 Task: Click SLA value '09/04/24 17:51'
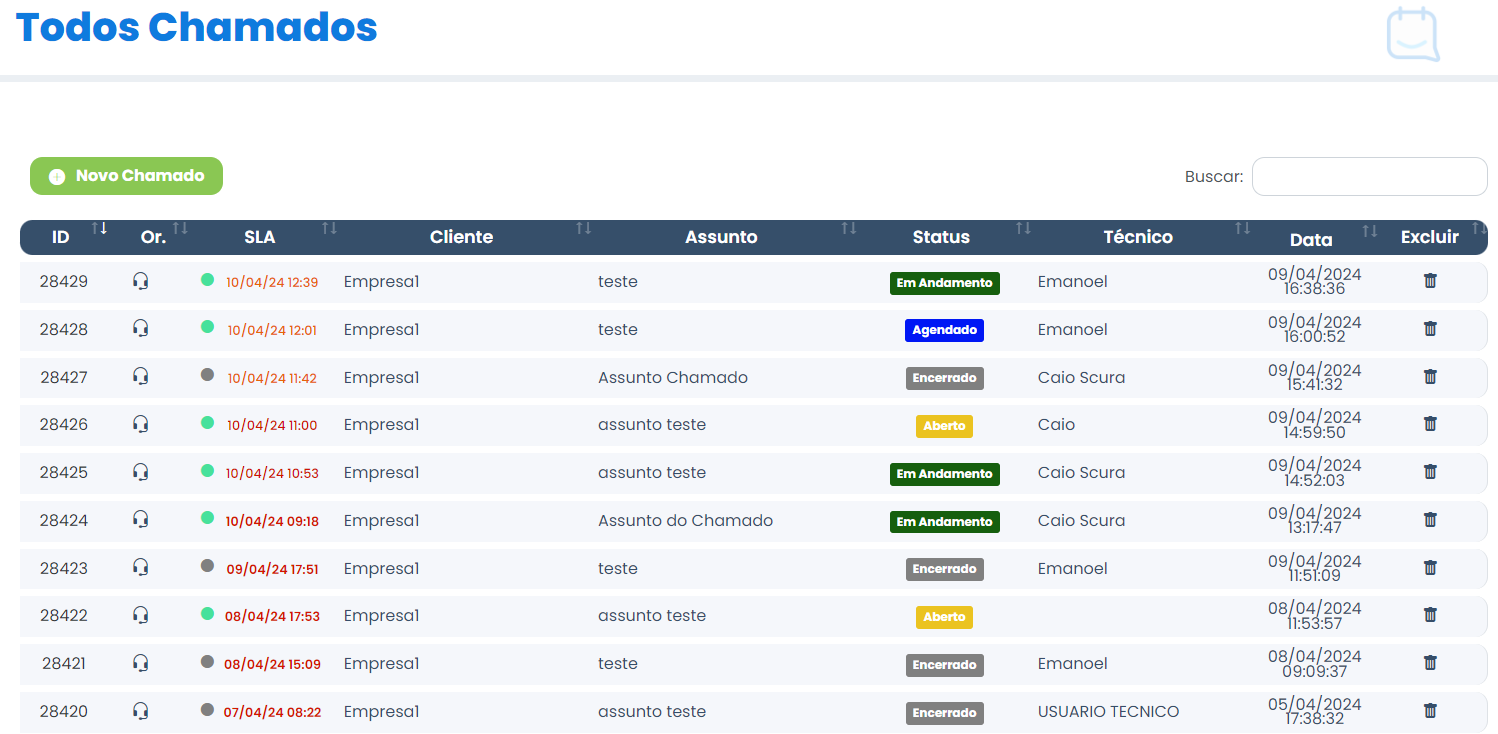[x=272, y=570]
